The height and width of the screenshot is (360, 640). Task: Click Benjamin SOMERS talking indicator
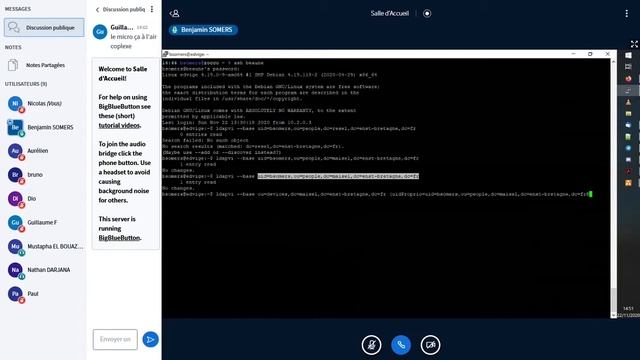click(x=203, y=30)
